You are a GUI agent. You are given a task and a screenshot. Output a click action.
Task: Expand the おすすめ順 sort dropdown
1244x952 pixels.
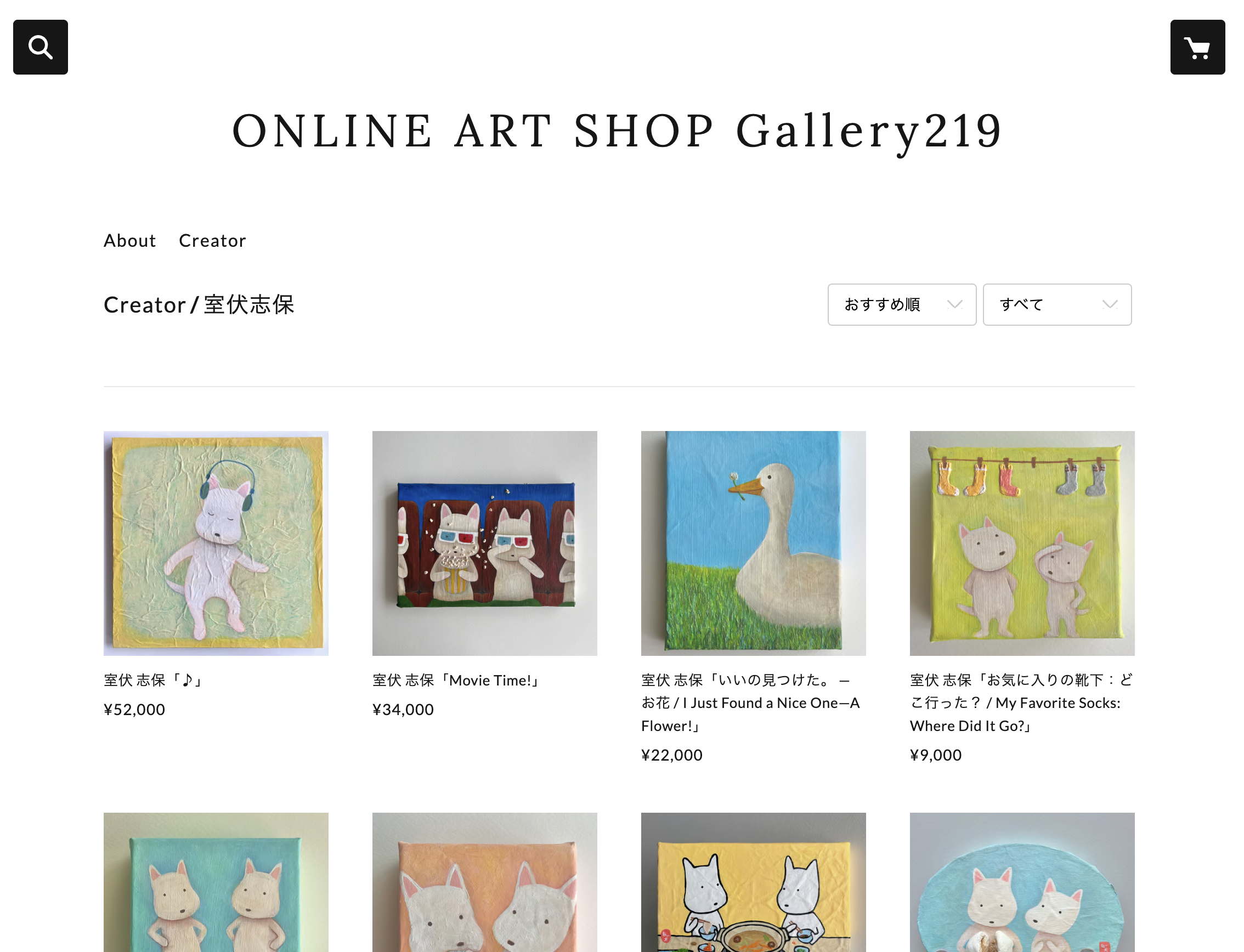[901, 304]
